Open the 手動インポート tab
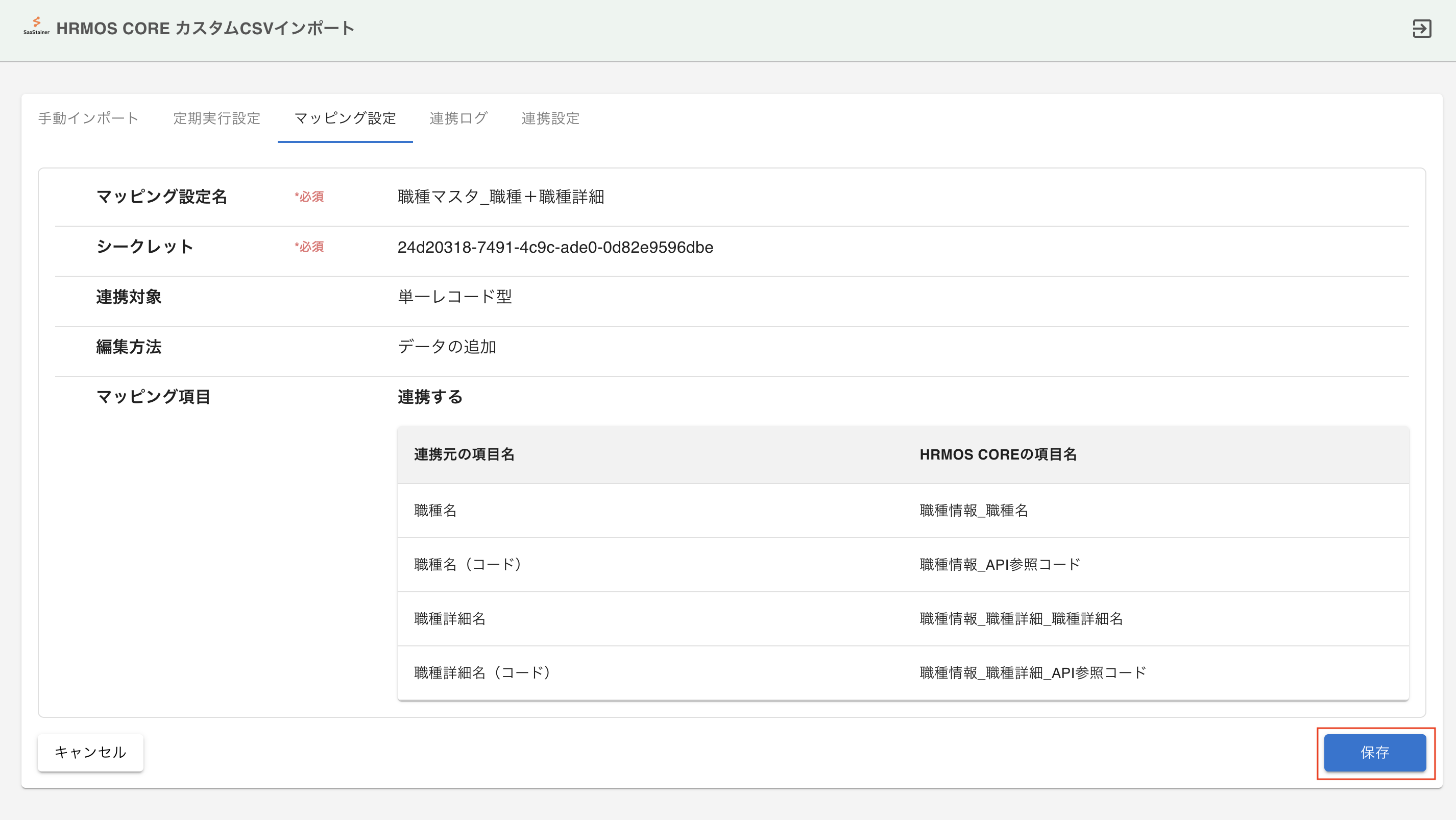 point(88,118)
